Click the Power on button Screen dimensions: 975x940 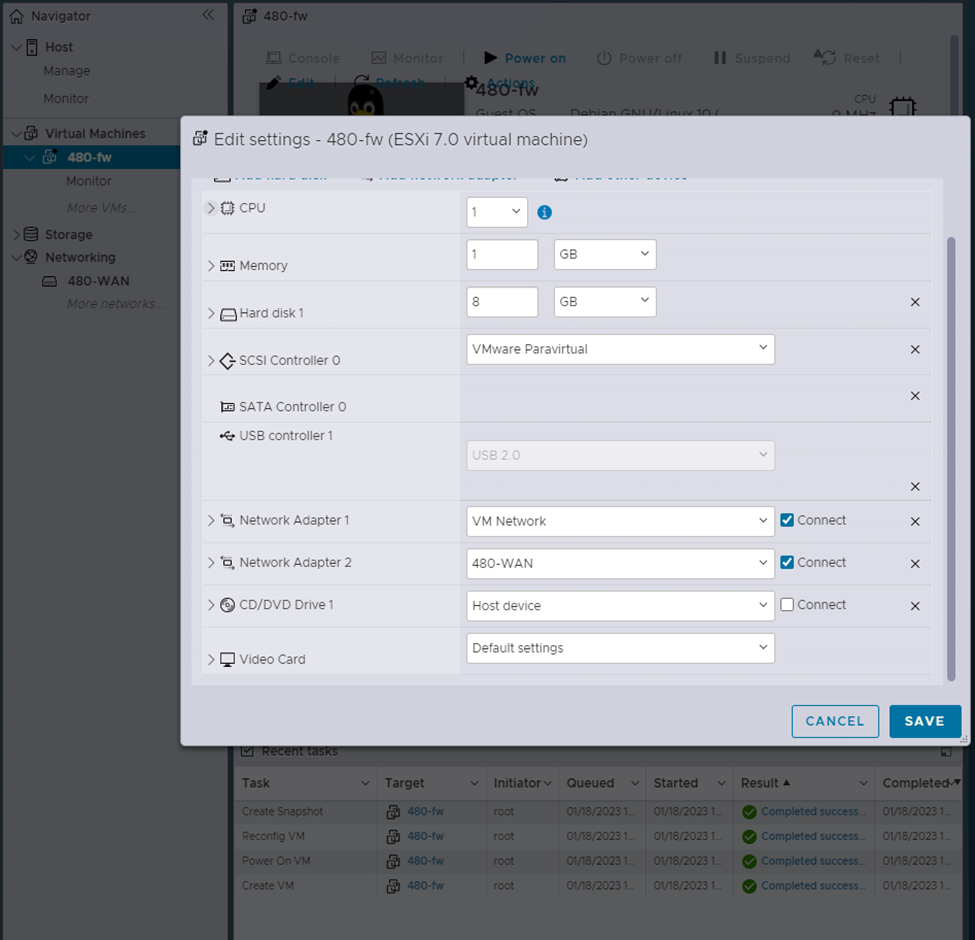point(525,58)
